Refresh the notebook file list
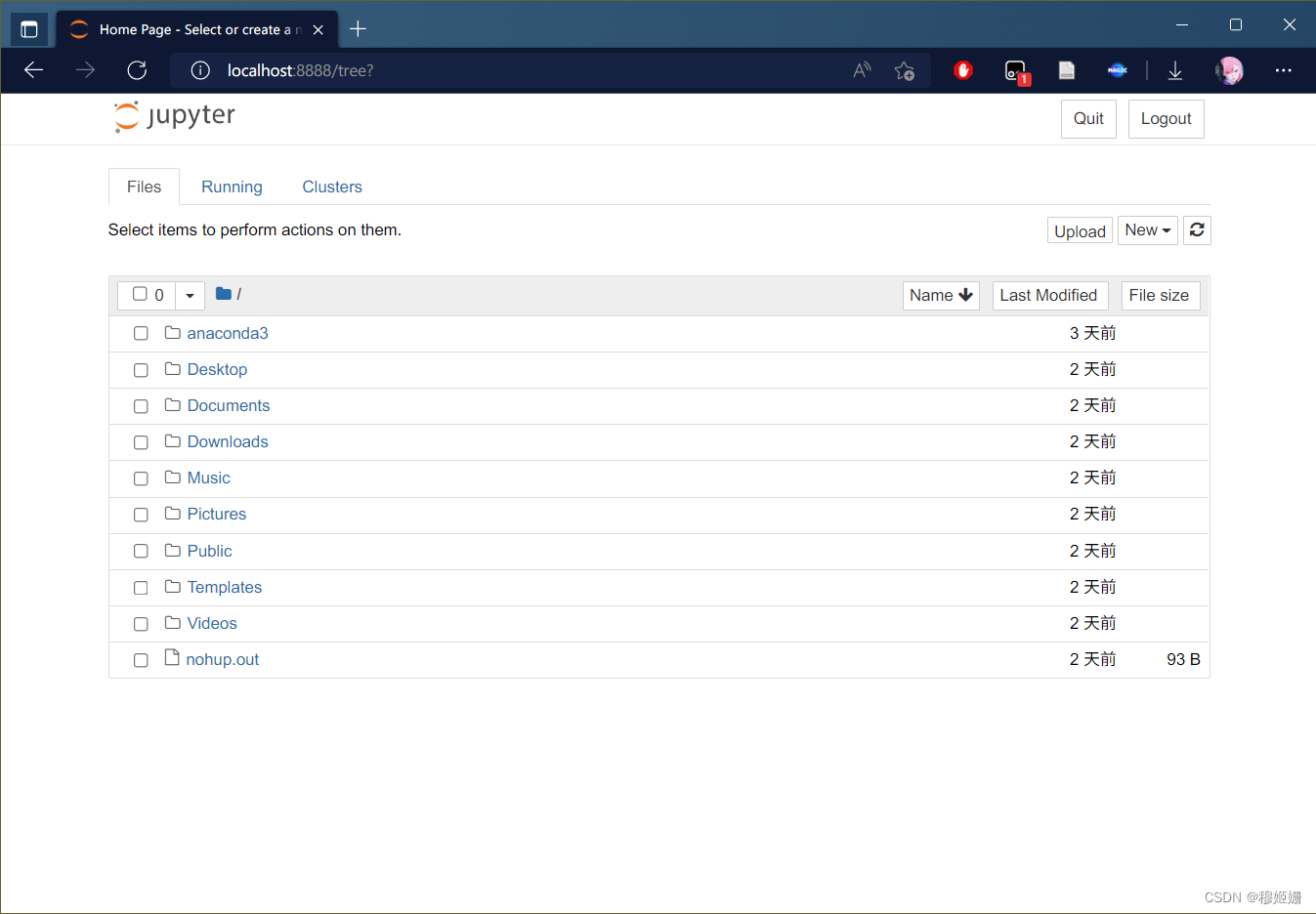The image size is (1316, 914). (x=1197, y=230)
